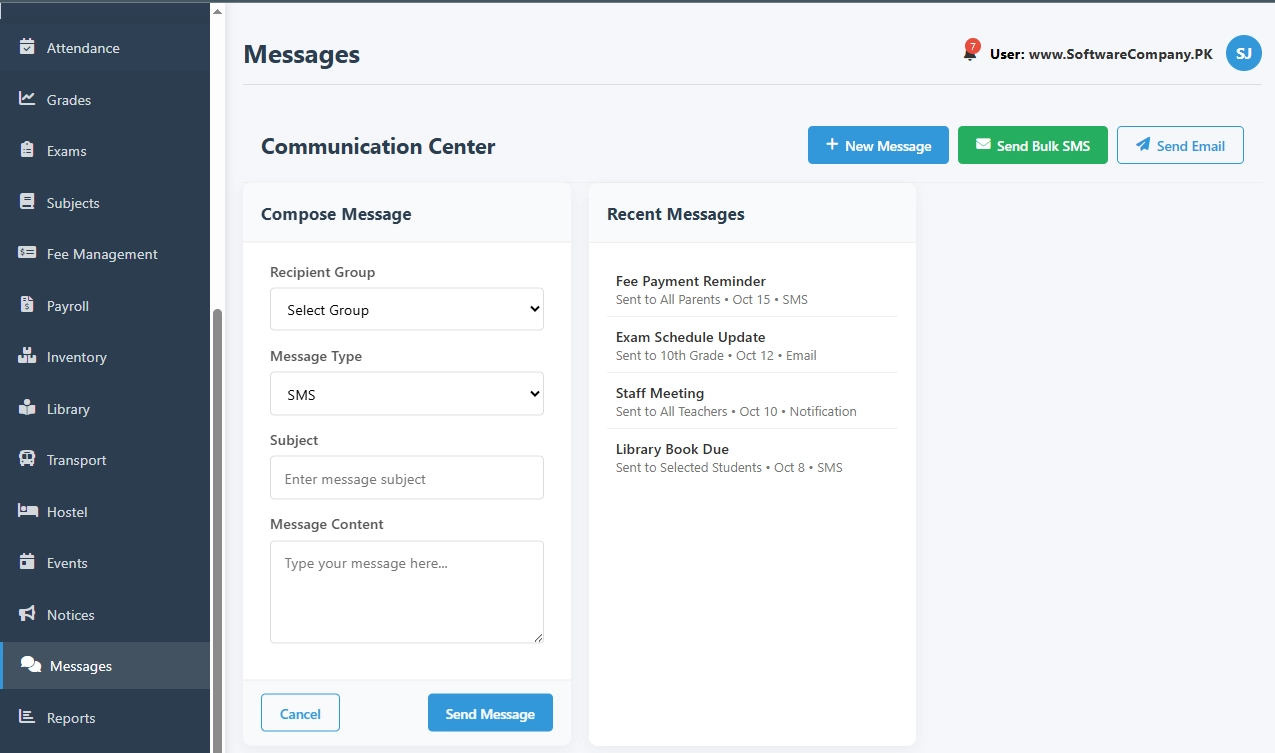Screen dimensions: 1275x753
Task: Click the Cancel button in compose form
Action: [x=300, y=713]
